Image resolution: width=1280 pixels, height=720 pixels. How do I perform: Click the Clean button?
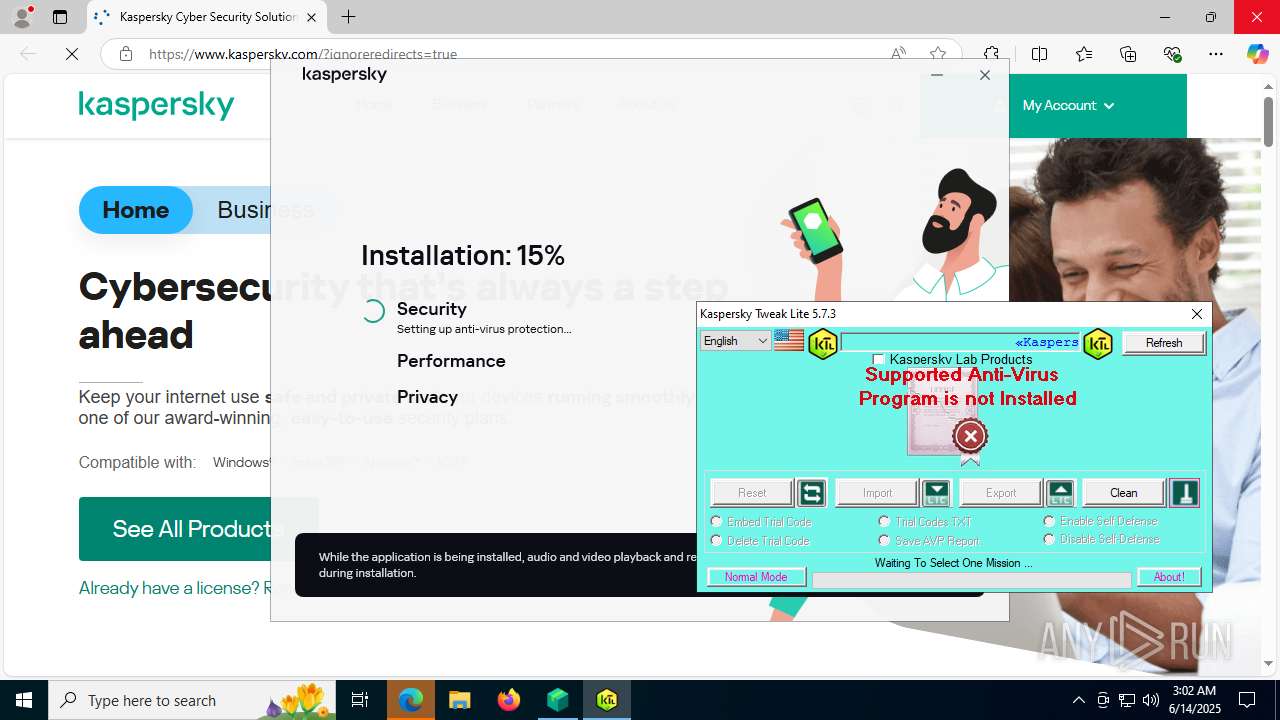(1124, 493)
